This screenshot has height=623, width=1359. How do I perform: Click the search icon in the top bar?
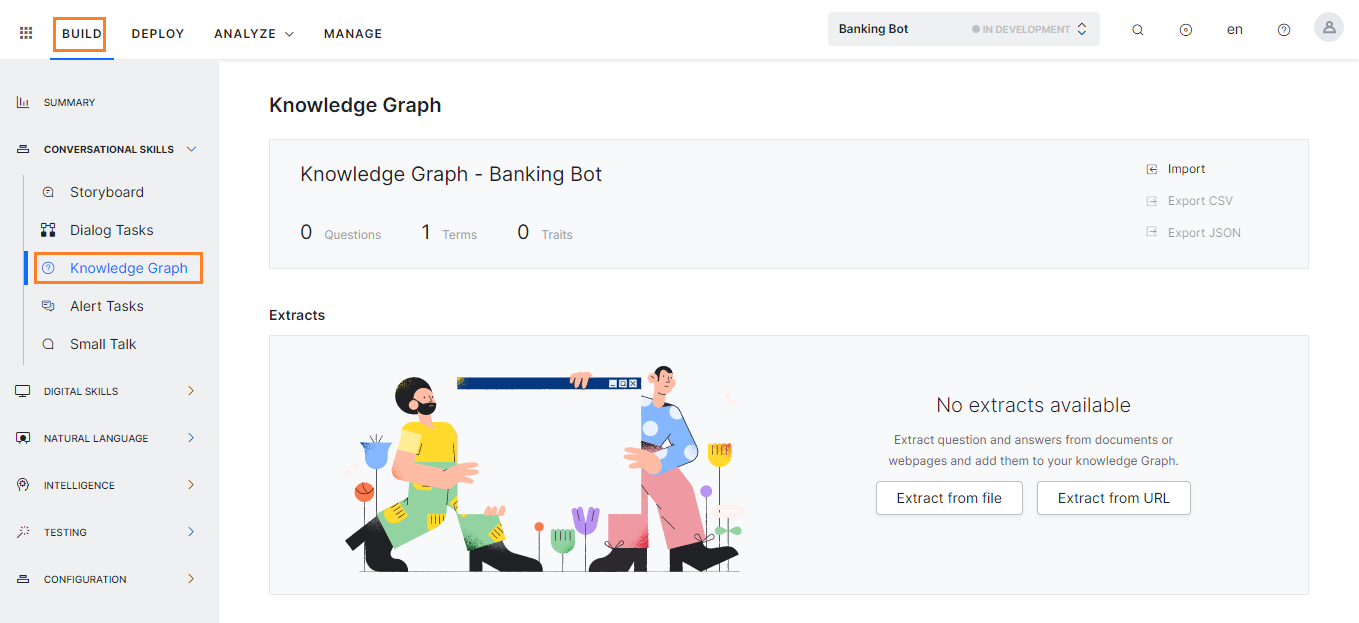pyautogui.click(x=1137, y=30)
